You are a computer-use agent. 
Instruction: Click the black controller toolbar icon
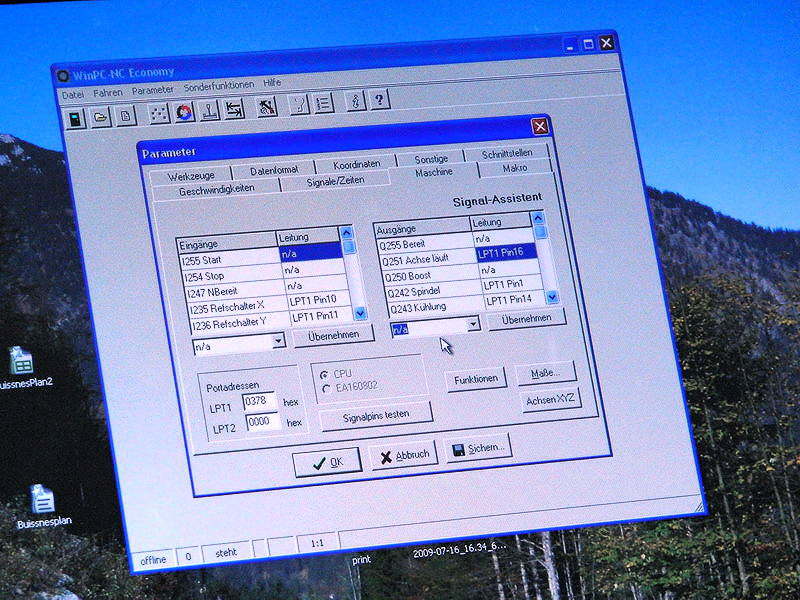76,120
